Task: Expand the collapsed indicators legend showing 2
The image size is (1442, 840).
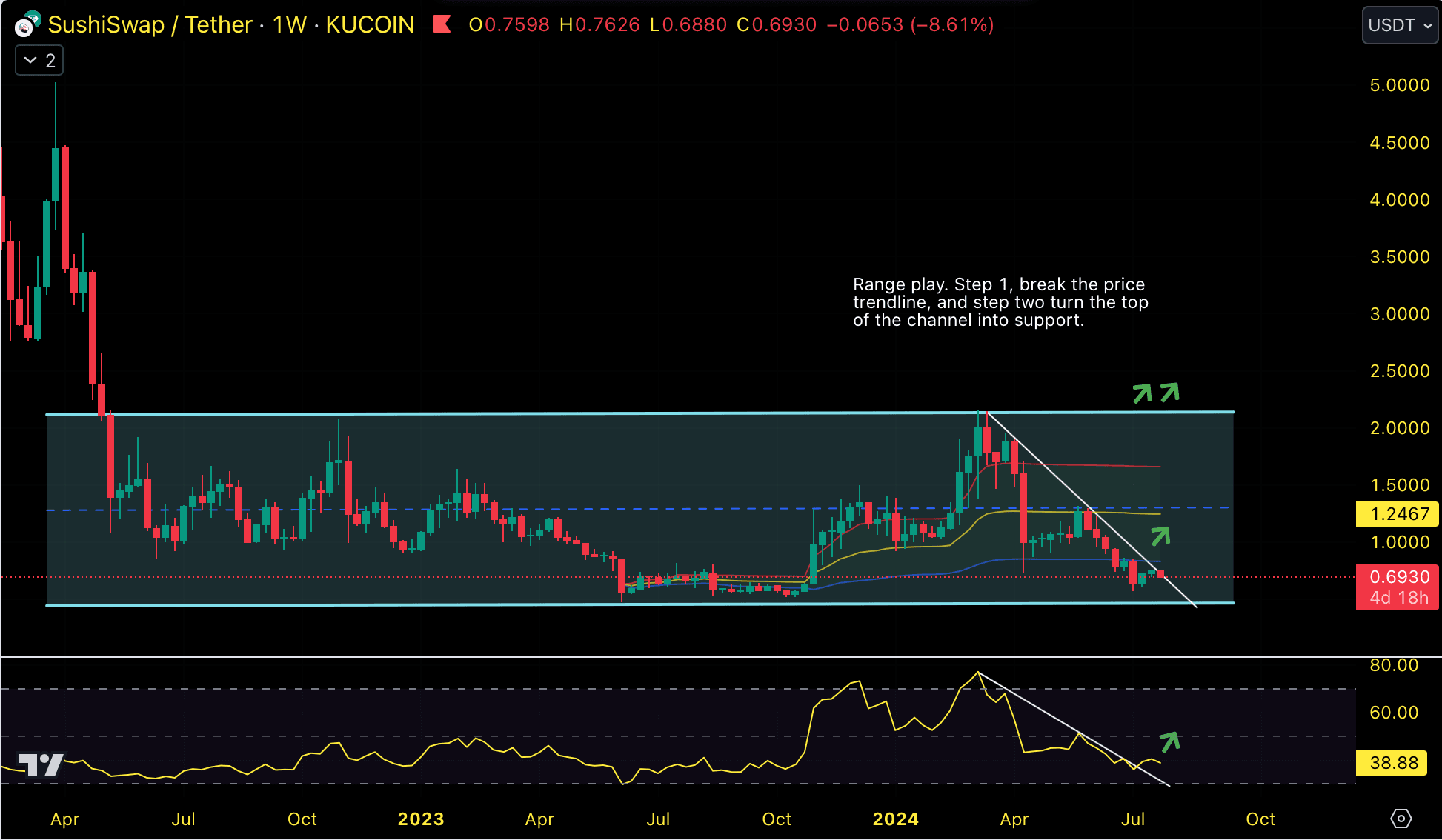Action: pos(39,61)
